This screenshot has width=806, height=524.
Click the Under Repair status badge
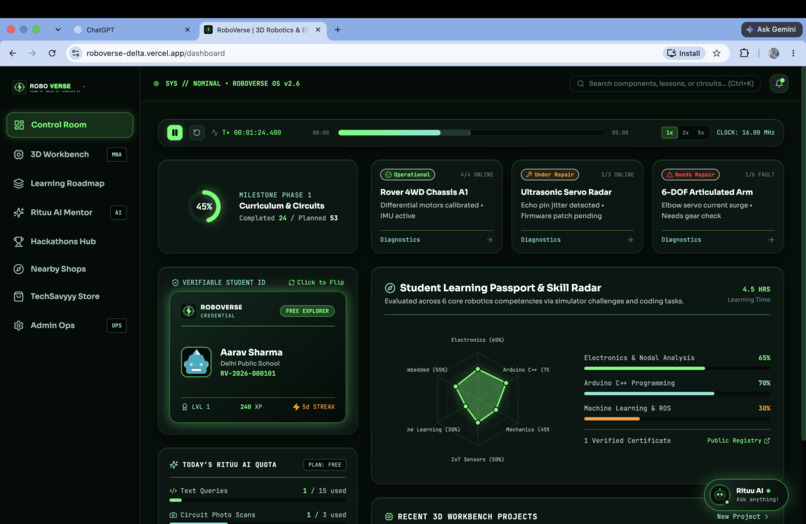pos(549,175)
